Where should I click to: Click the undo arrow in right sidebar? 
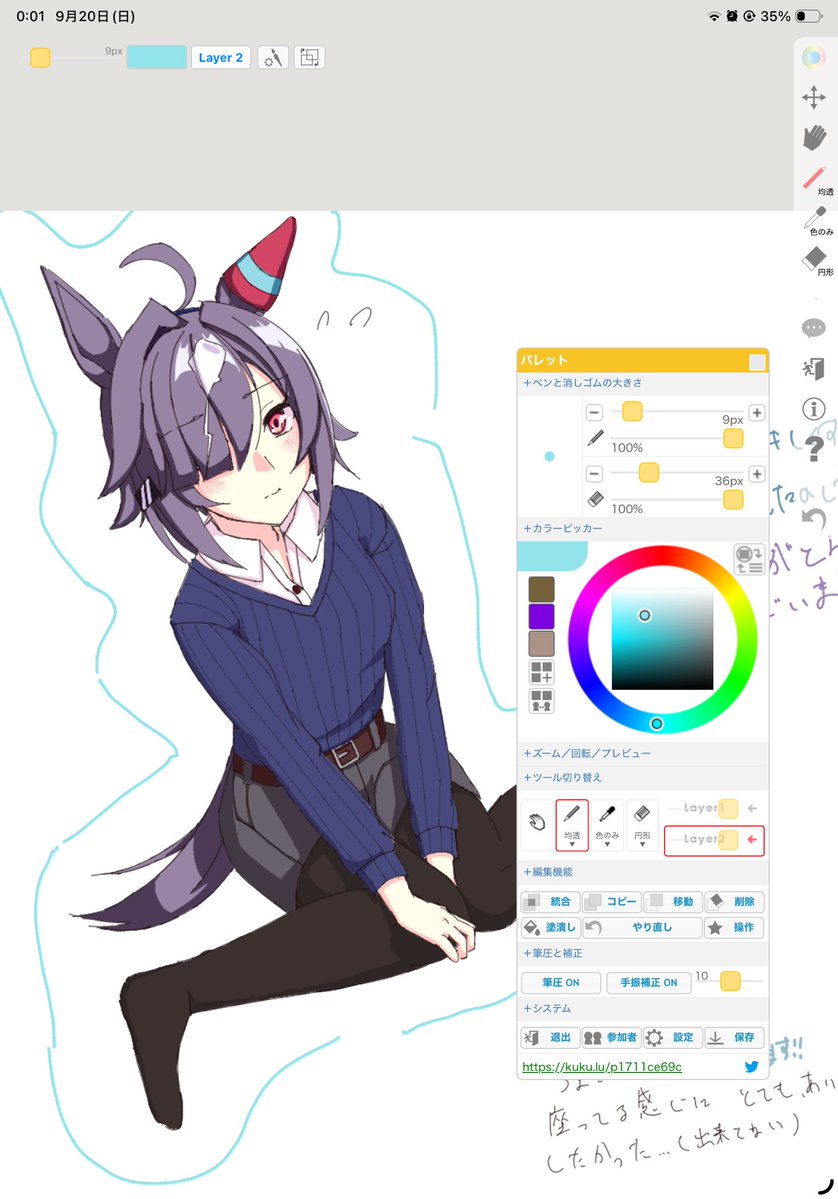[814, 519]
